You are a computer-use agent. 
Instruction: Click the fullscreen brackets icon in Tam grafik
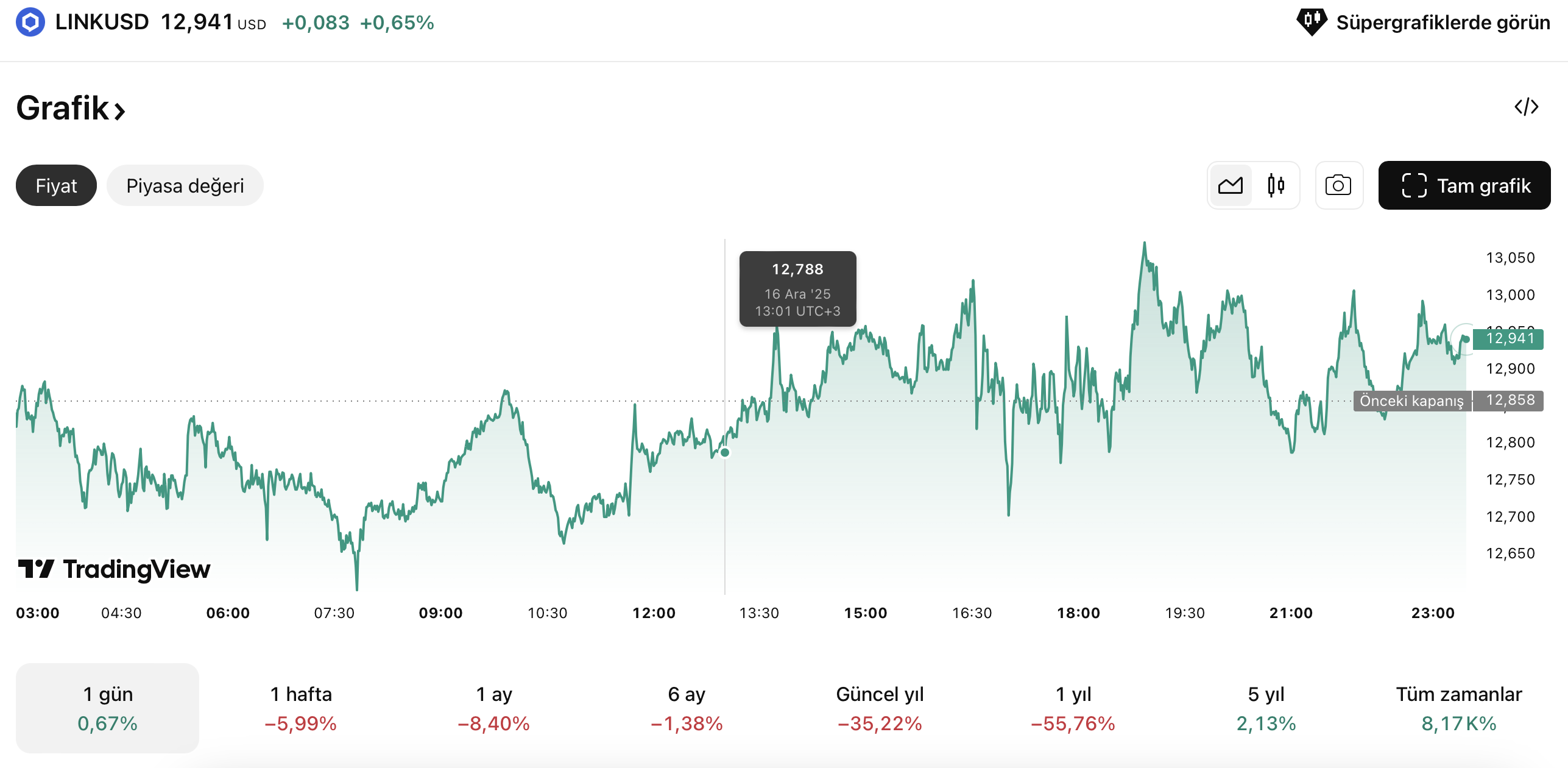(1414, 185)
